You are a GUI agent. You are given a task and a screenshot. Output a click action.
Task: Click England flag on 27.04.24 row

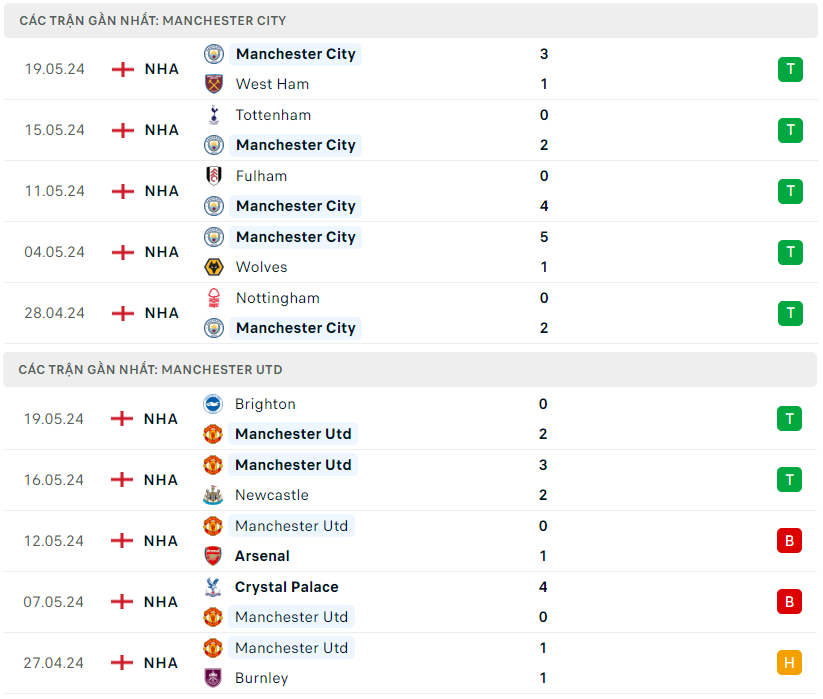coord(122,663)
